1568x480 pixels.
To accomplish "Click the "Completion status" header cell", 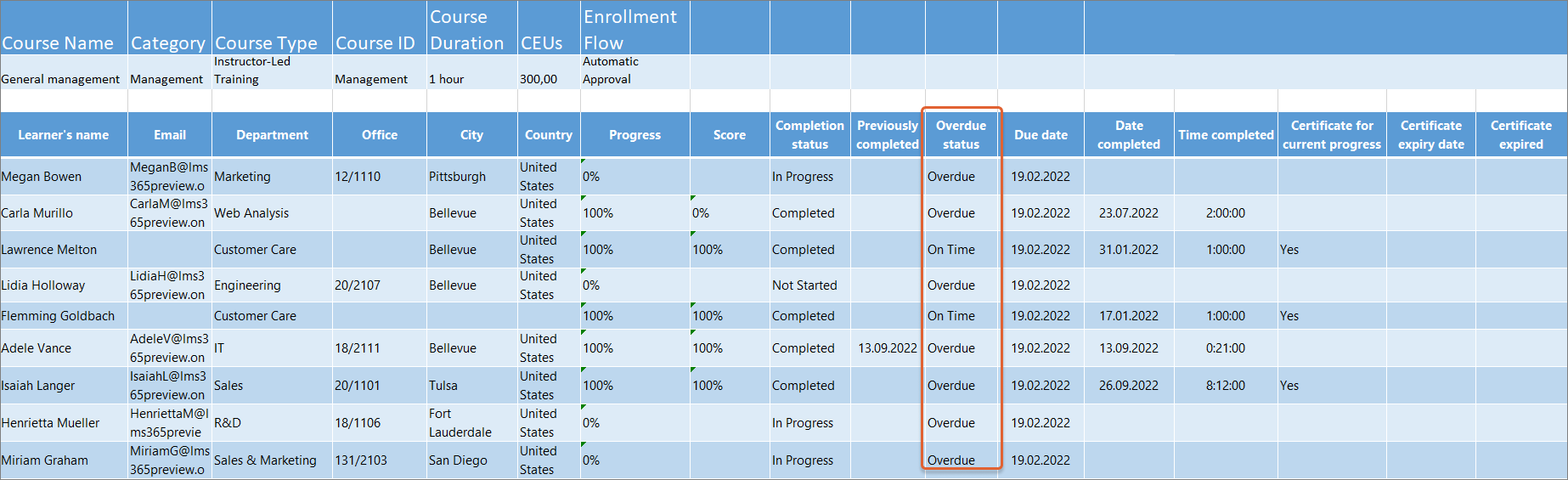I will click(809, 135).
